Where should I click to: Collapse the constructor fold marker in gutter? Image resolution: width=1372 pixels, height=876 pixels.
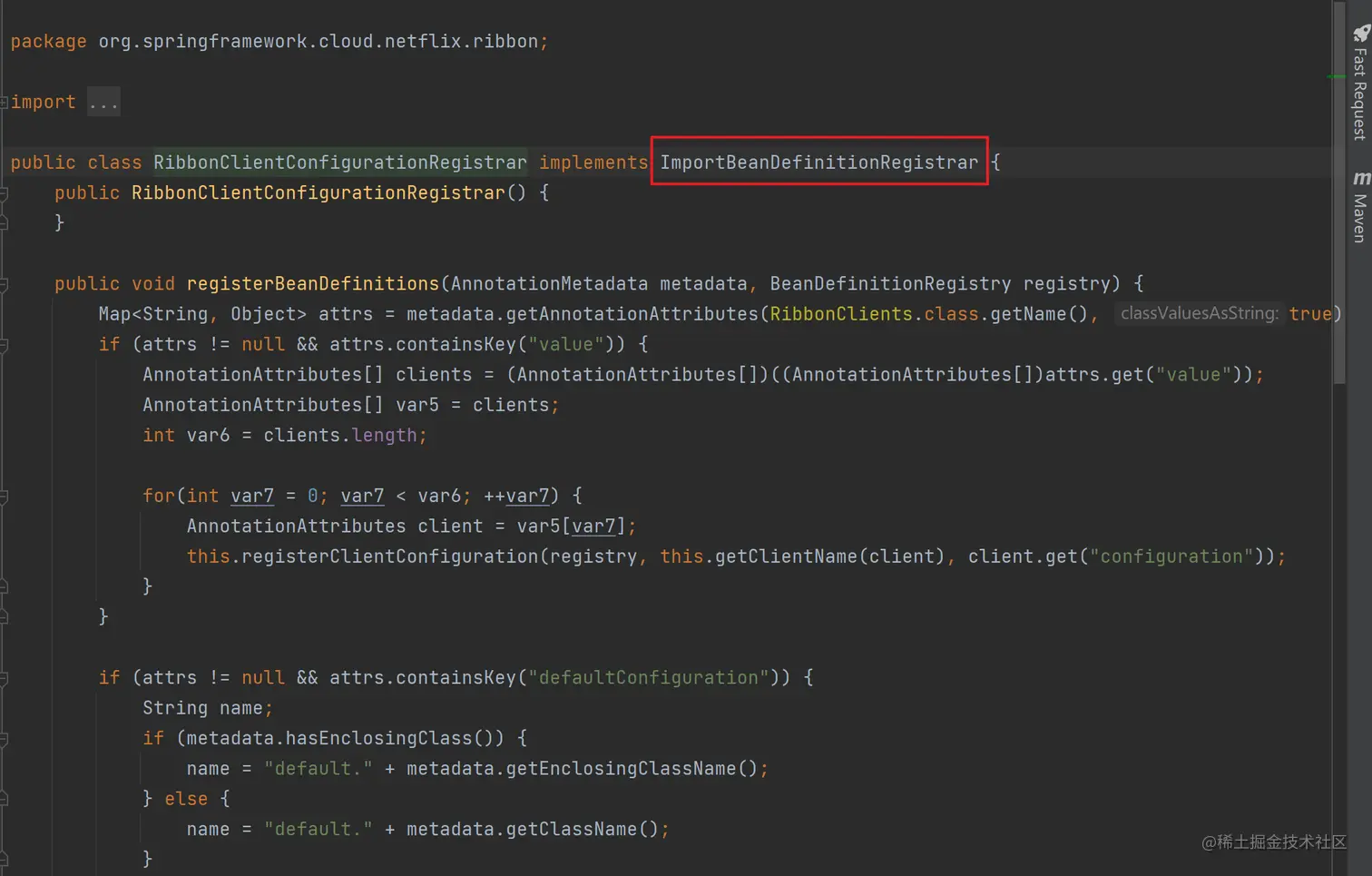tap(4, 193)
